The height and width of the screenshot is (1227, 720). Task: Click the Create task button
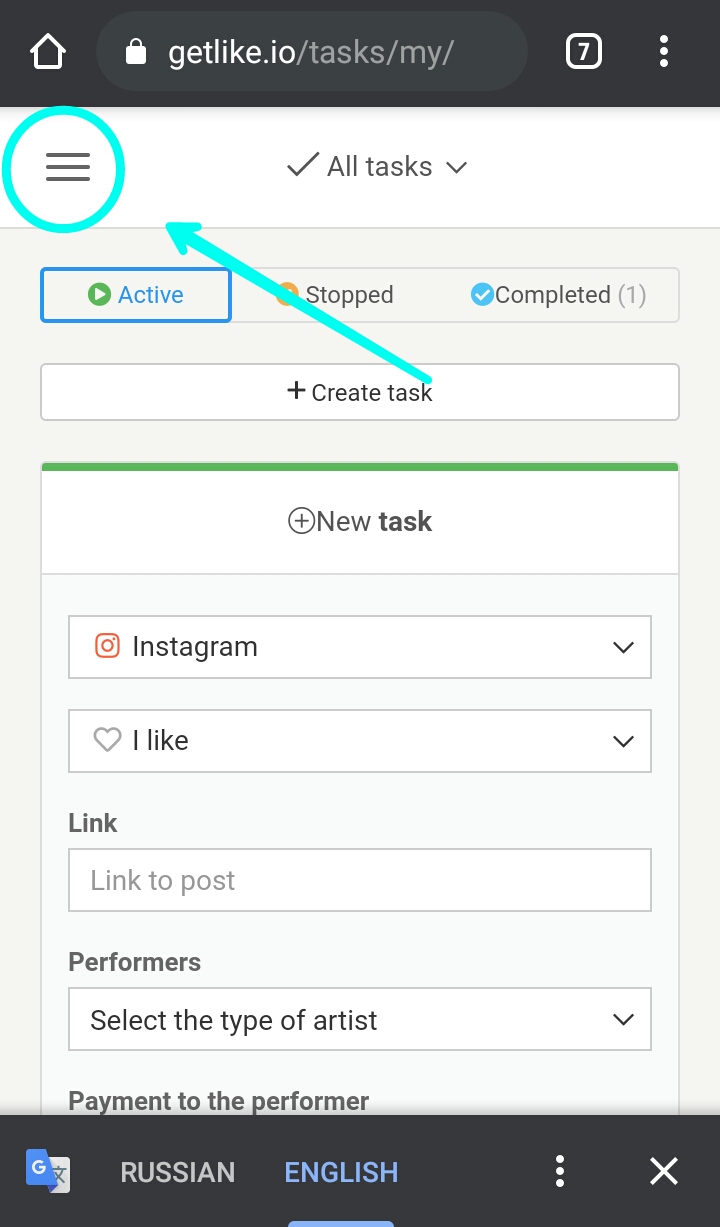[360, 392]
